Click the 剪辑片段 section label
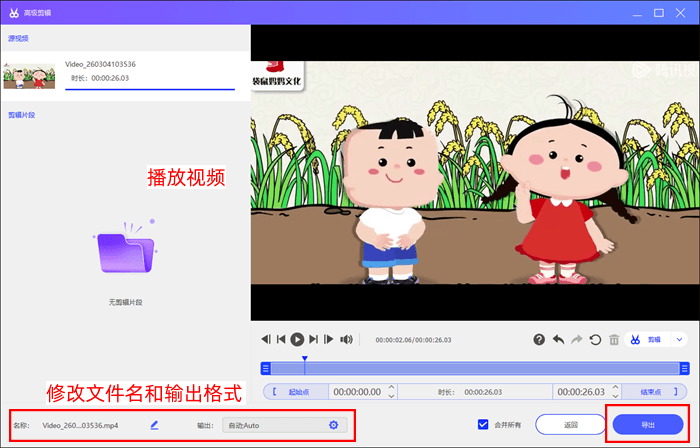This screenshot has width=700, height=448. pyautogui.click(x=21, y=115)
